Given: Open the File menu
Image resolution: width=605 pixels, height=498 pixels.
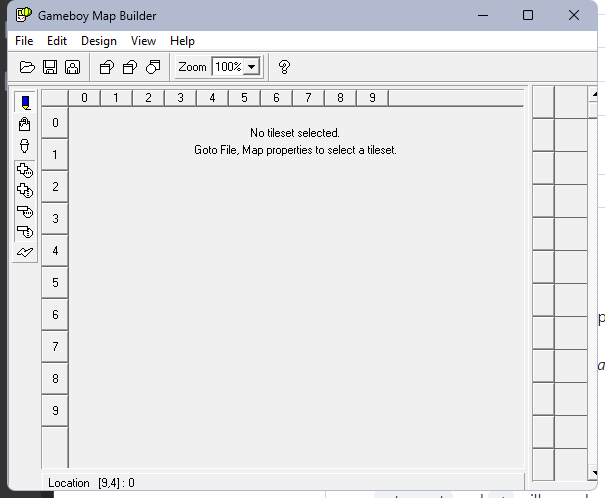Looking at the screenshot, I should click(24, 41).
